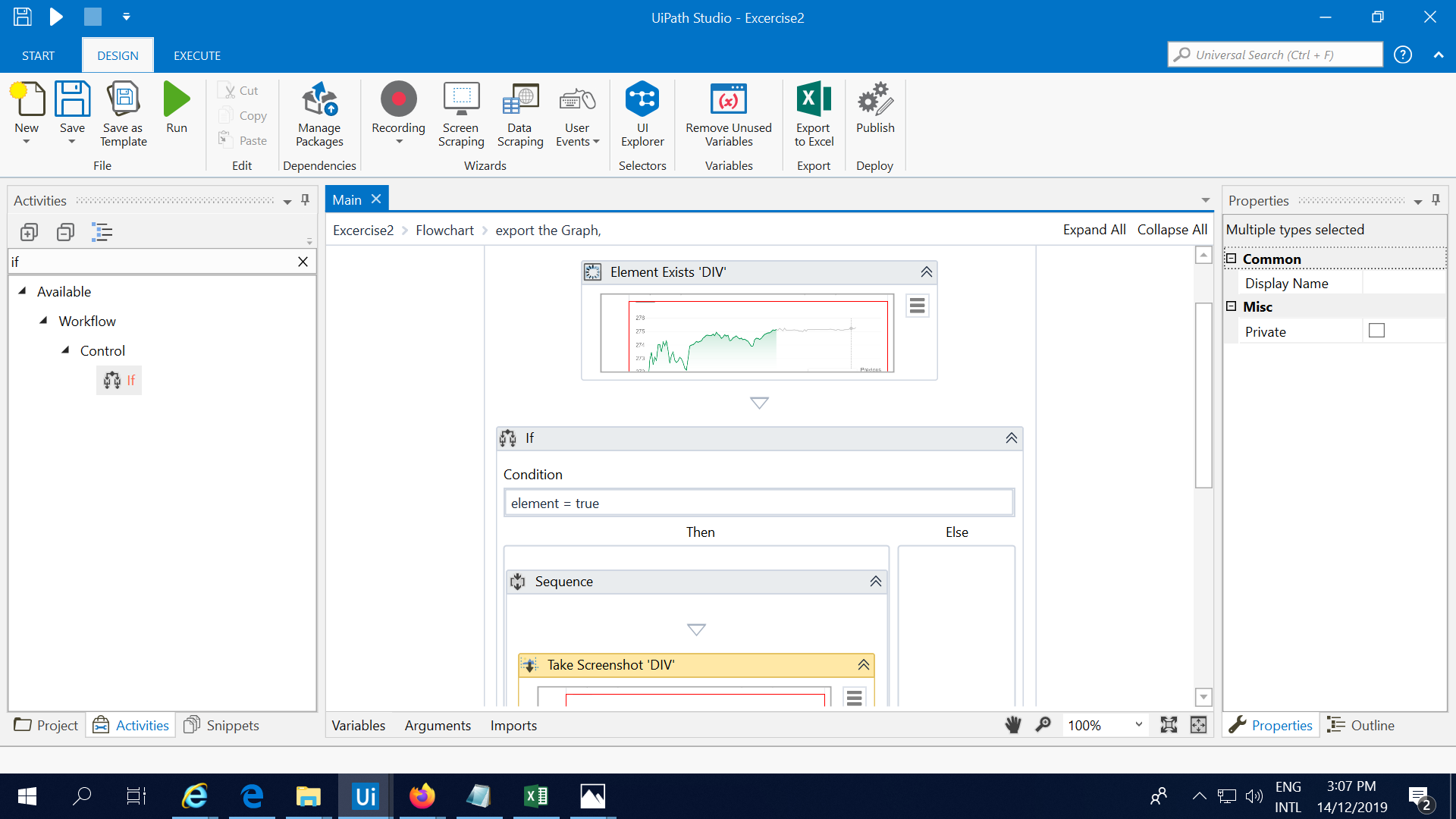Pin the Properties panel

tap(1436, 199)
